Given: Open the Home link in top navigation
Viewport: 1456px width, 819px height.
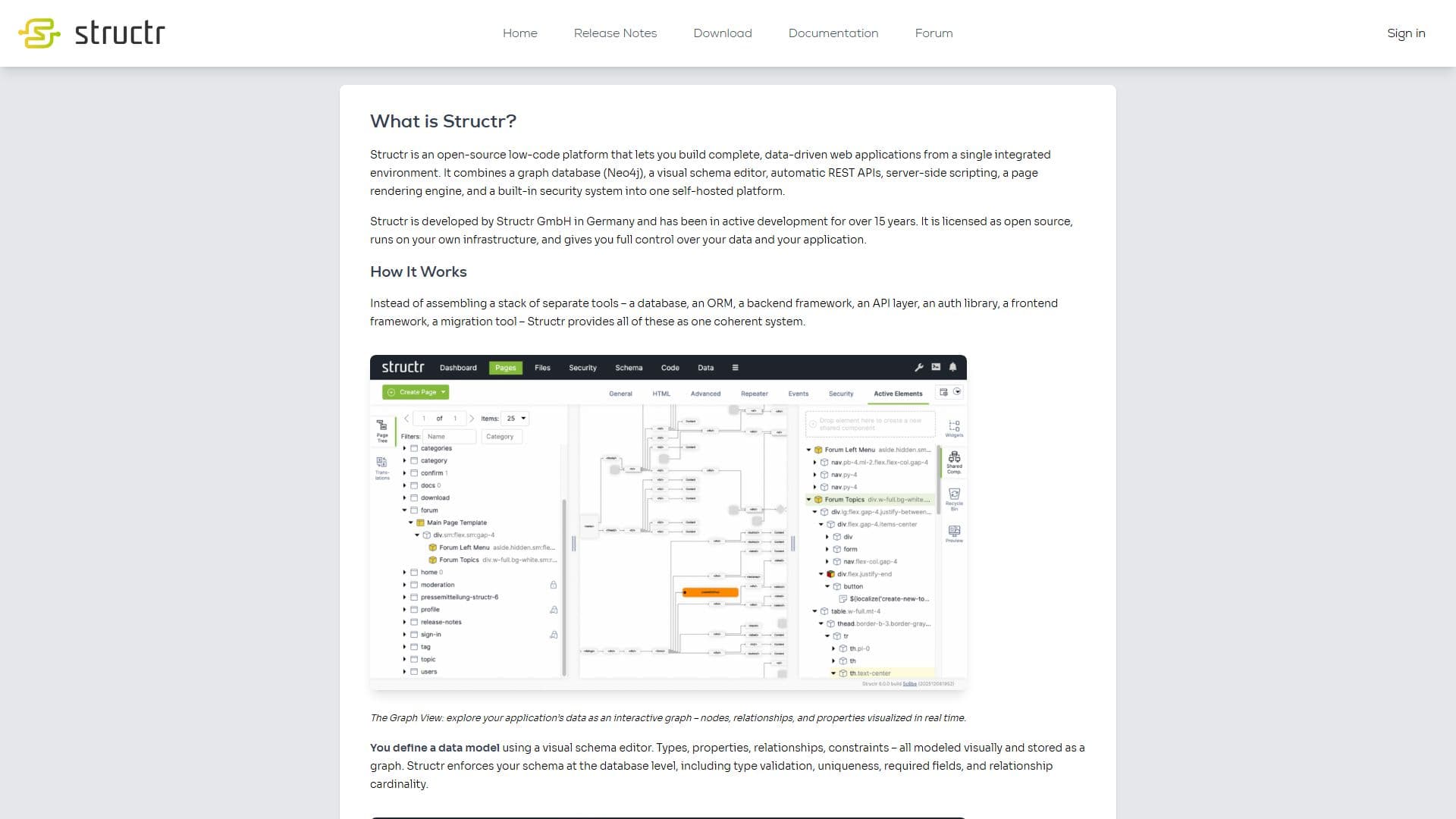Looking at the screenshot, I should pos(519,33).
